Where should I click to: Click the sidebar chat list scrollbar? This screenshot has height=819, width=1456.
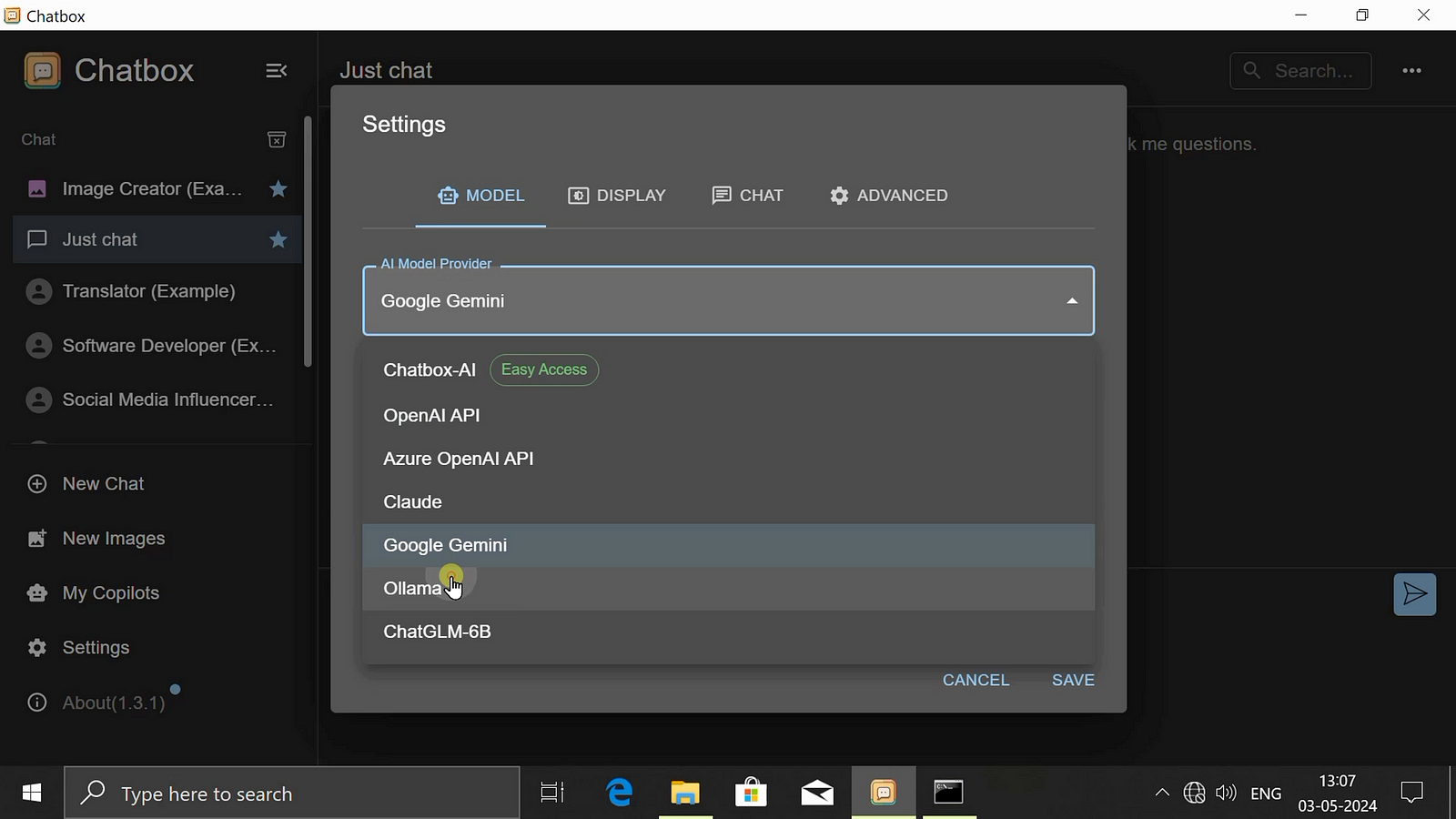[x=308, y=242]
